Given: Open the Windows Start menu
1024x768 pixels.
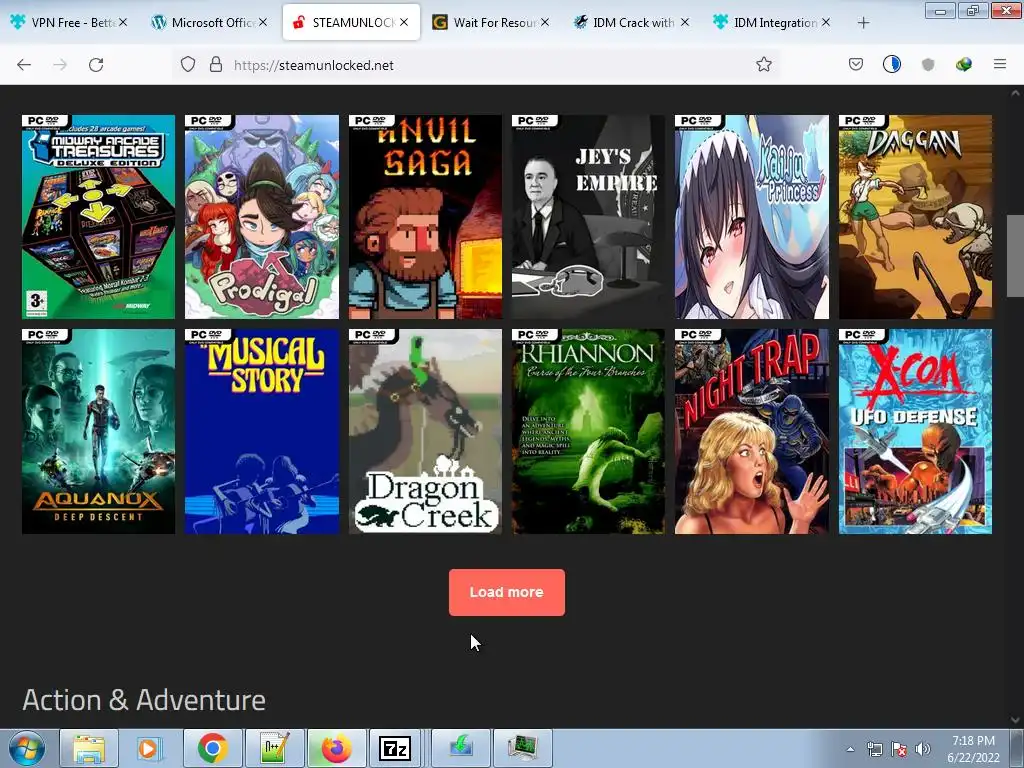Looking at the screenshot, I should (27, 748).
